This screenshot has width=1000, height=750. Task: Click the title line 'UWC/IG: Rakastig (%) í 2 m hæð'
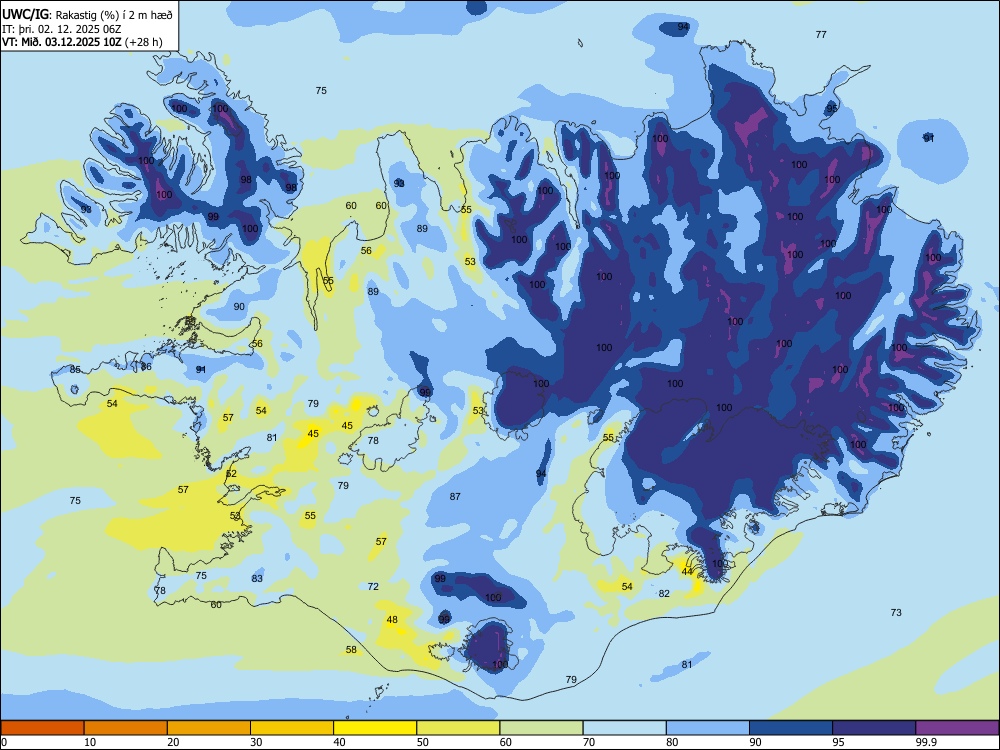click(x=87, y=15)
